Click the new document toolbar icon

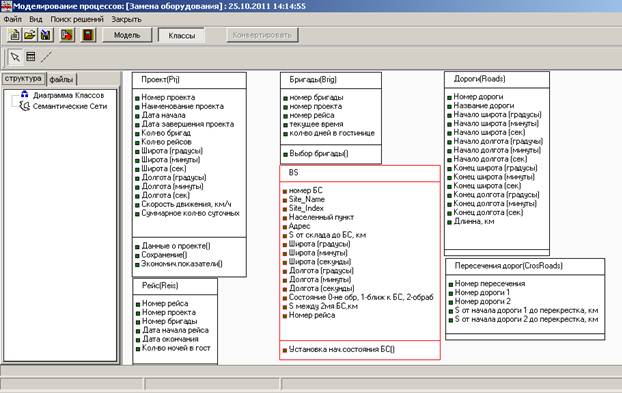click(14, 35)
